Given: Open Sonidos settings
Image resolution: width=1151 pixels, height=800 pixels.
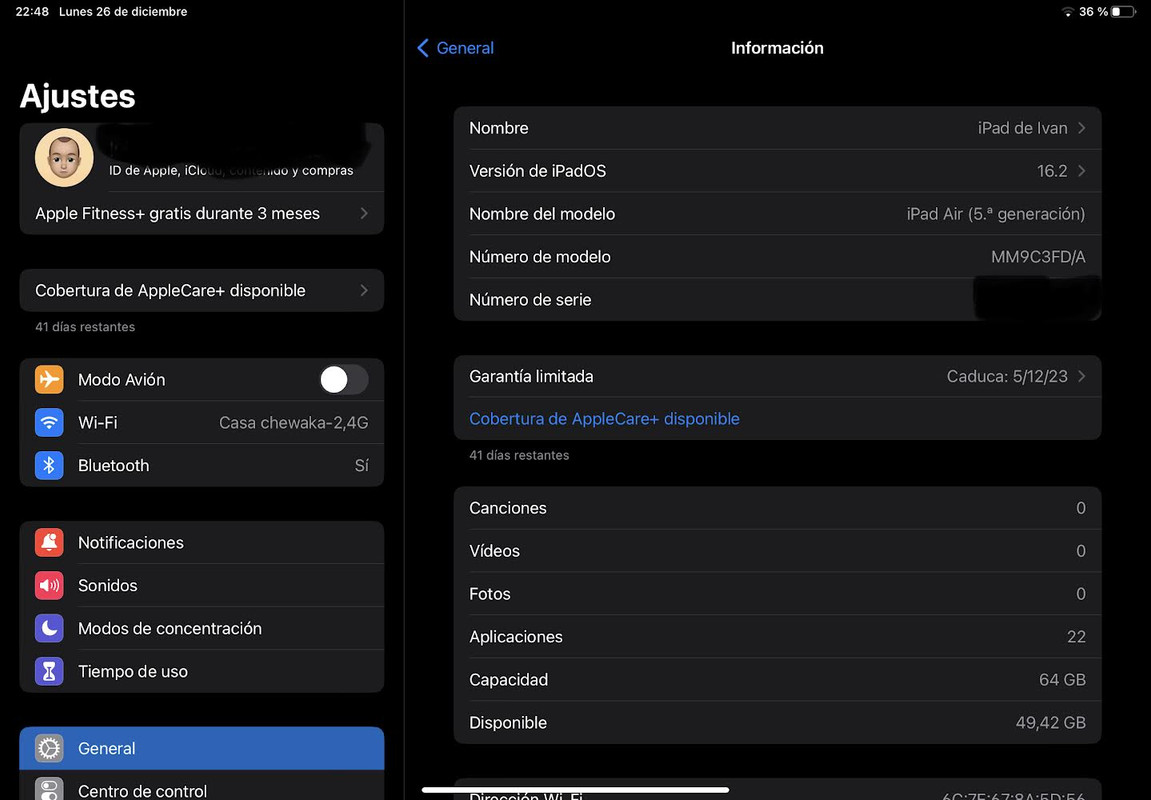Looking at the screenshot, I should coord(202,585).
